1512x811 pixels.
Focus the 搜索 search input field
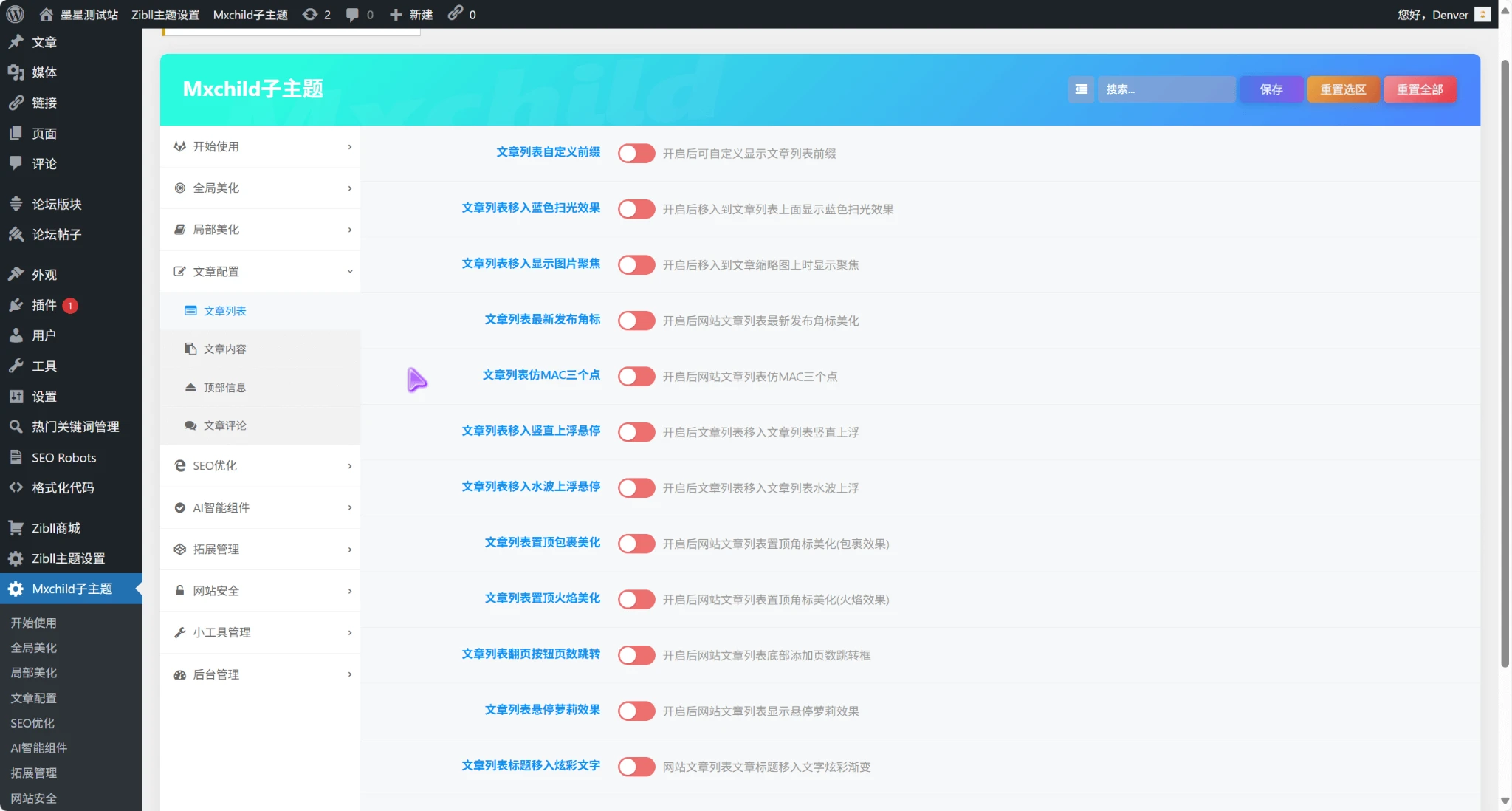(1166, 89)
